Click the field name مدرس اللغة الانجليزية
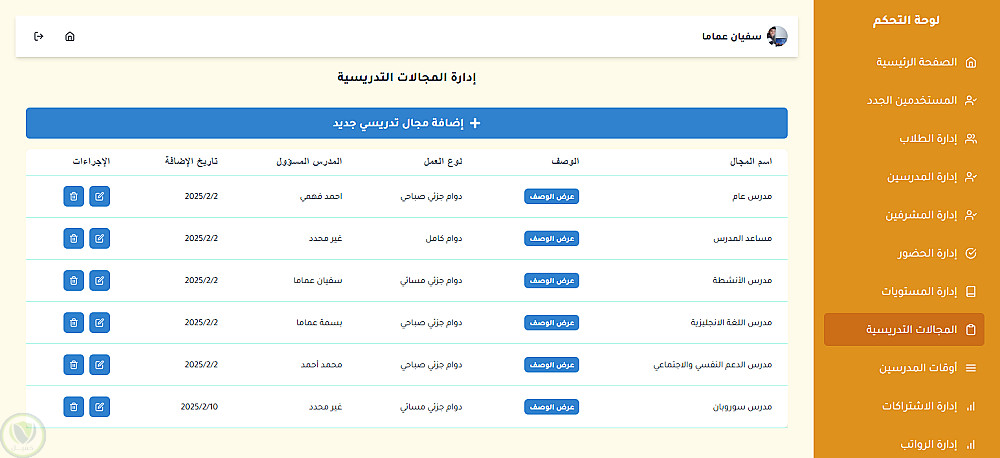Screen dimensions: 1000x458 click(732, 323)
